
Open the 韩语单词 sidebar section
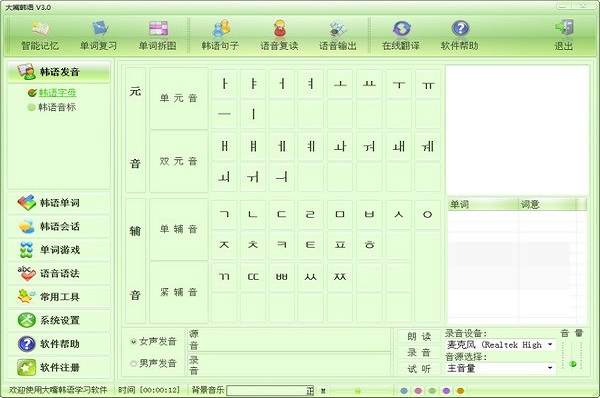[59, 203]
